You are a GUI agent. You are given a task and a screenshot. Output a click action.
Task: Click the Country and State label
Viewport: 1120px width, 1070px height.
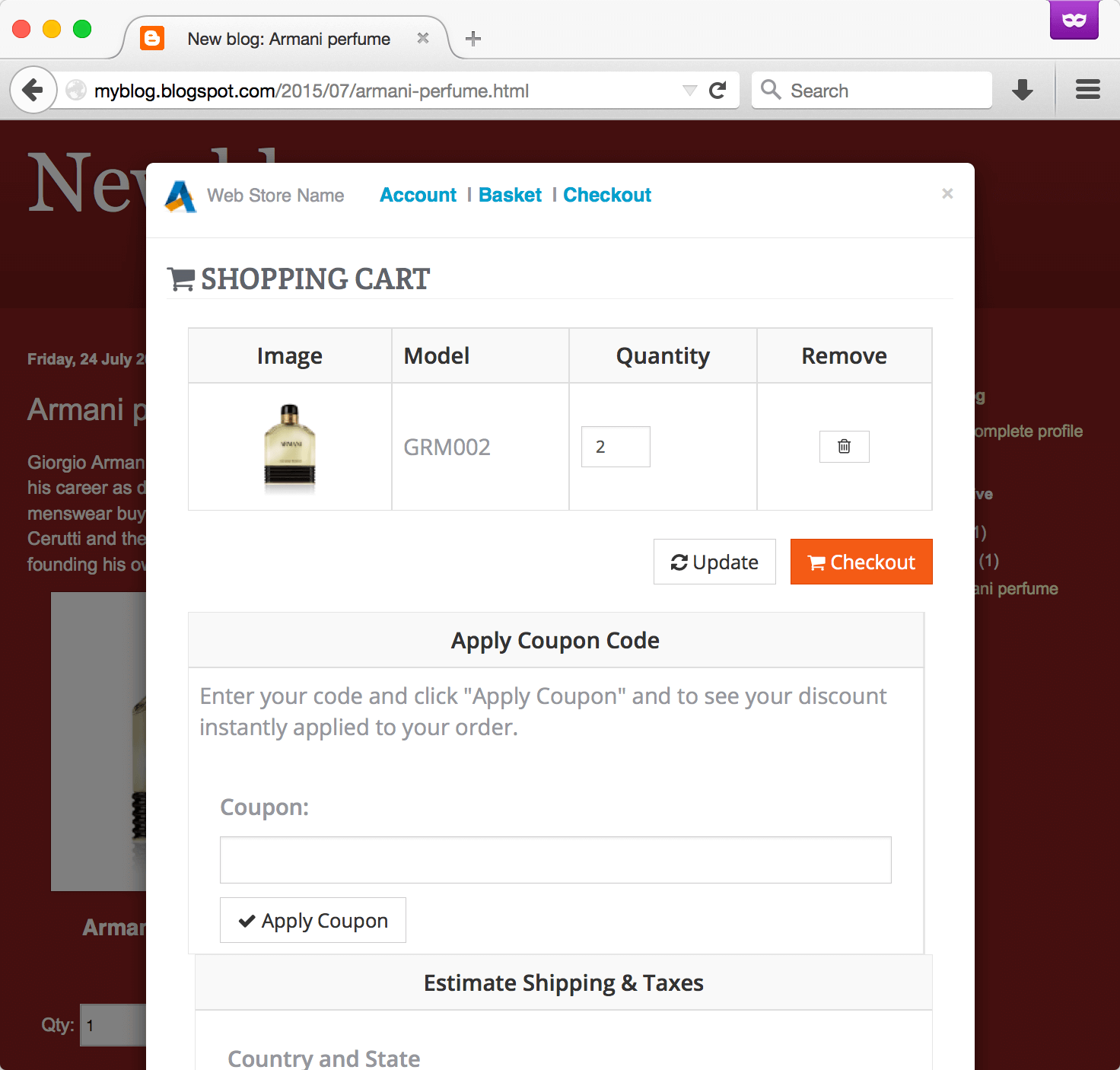pos(324,1059)
